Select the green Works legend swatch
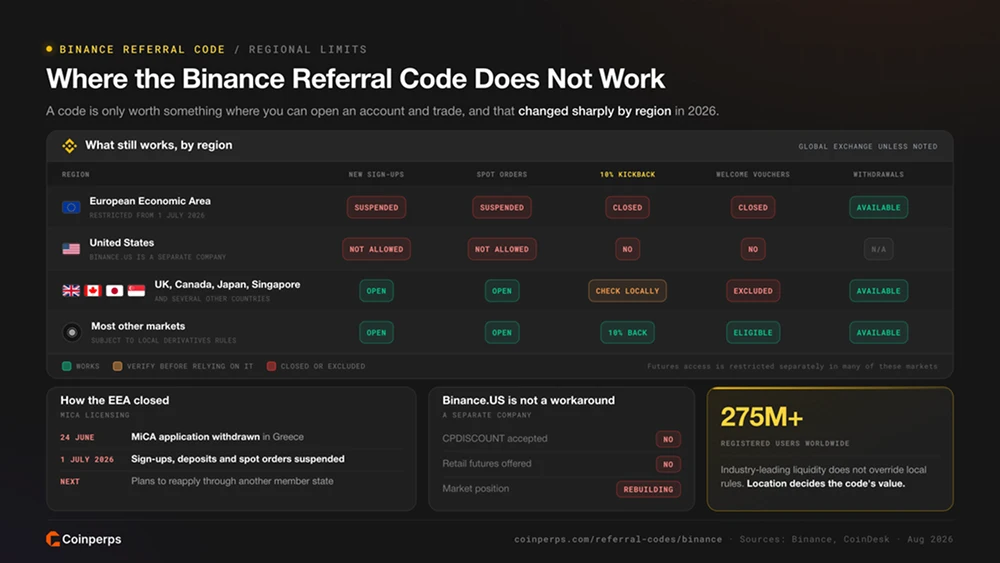Image resolution: width=1000 pixels, height=563 pixels. [66, 366]
